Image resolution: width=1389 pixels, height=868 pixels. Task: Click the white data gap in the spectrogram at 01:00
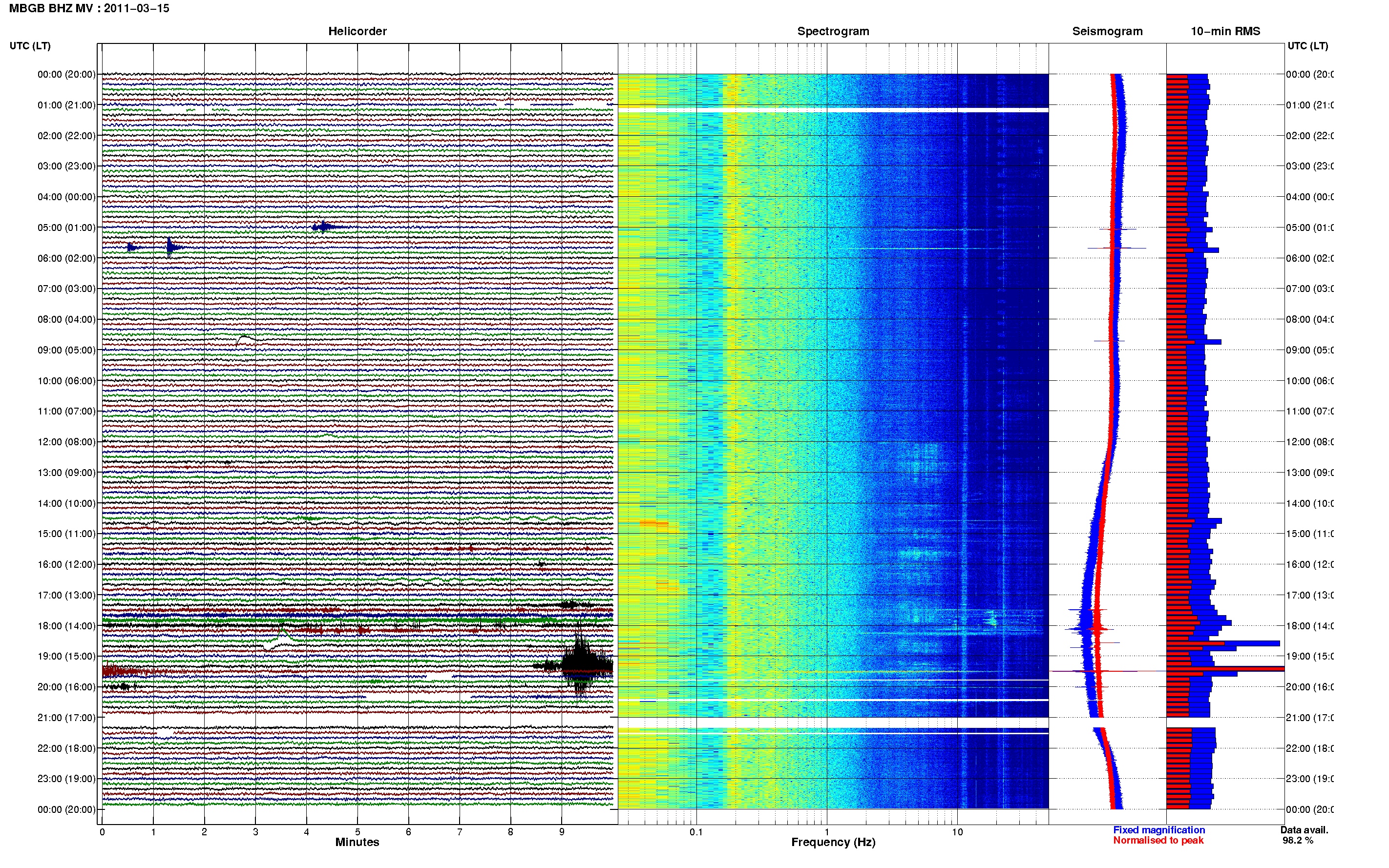pos(833,110)
